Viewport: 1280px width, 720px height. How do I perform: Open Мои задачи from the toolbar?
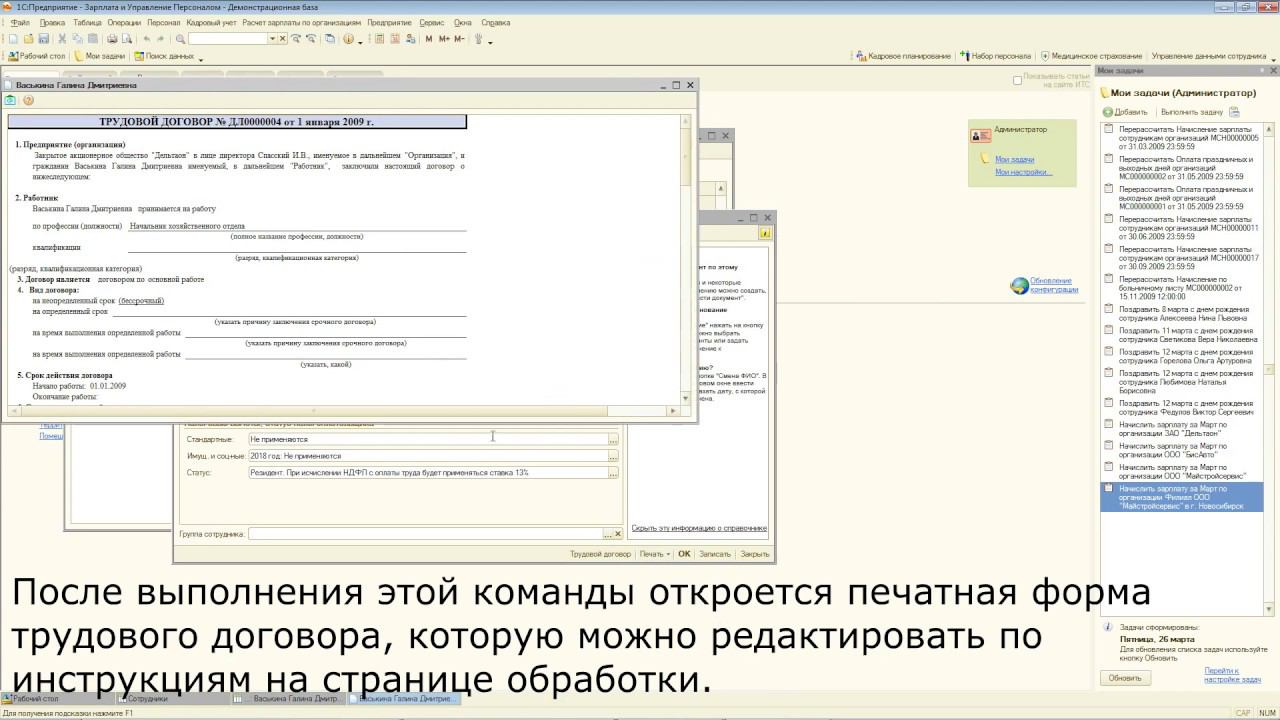[100, 56]
